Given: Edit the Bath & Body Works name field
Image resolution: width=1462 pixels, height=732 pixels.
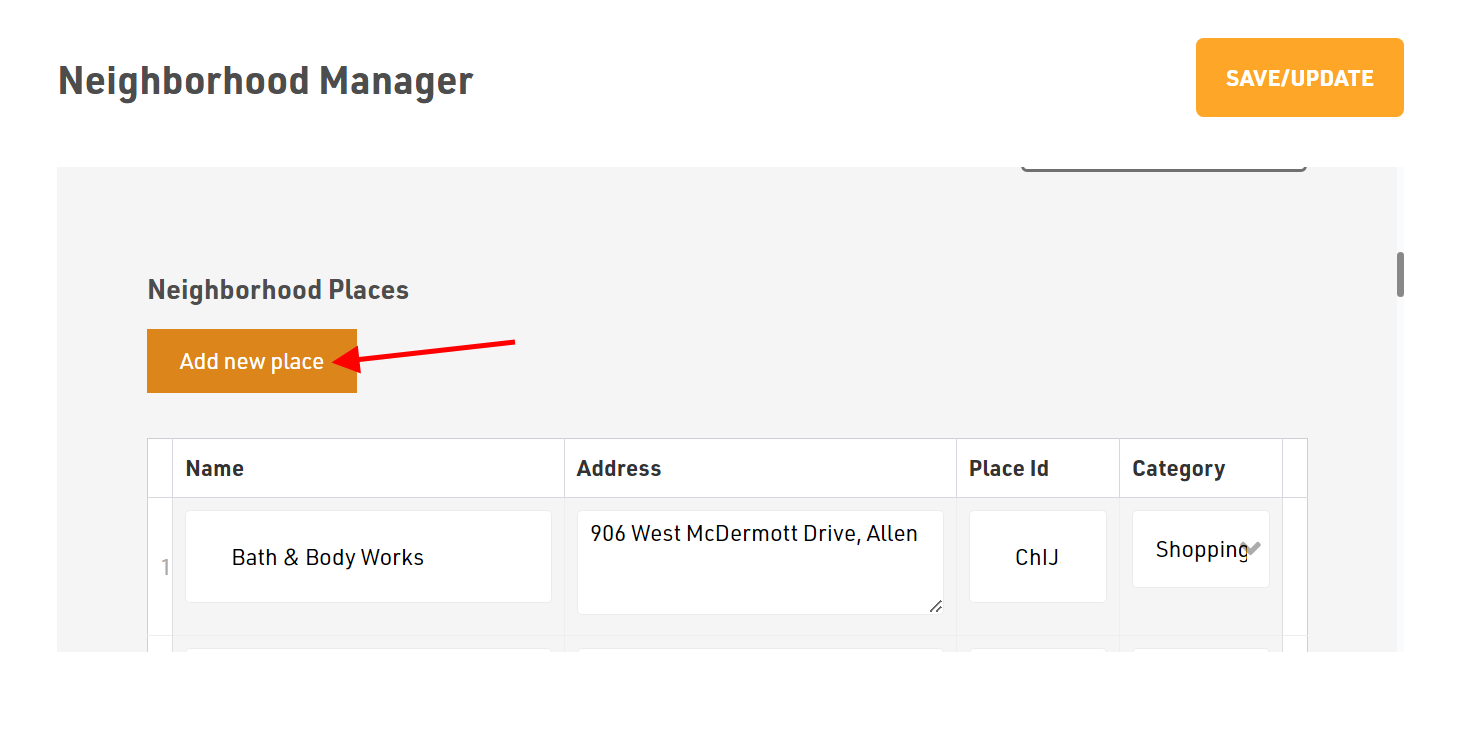Looking at the screenshot, I should click(x=368, y=557).
